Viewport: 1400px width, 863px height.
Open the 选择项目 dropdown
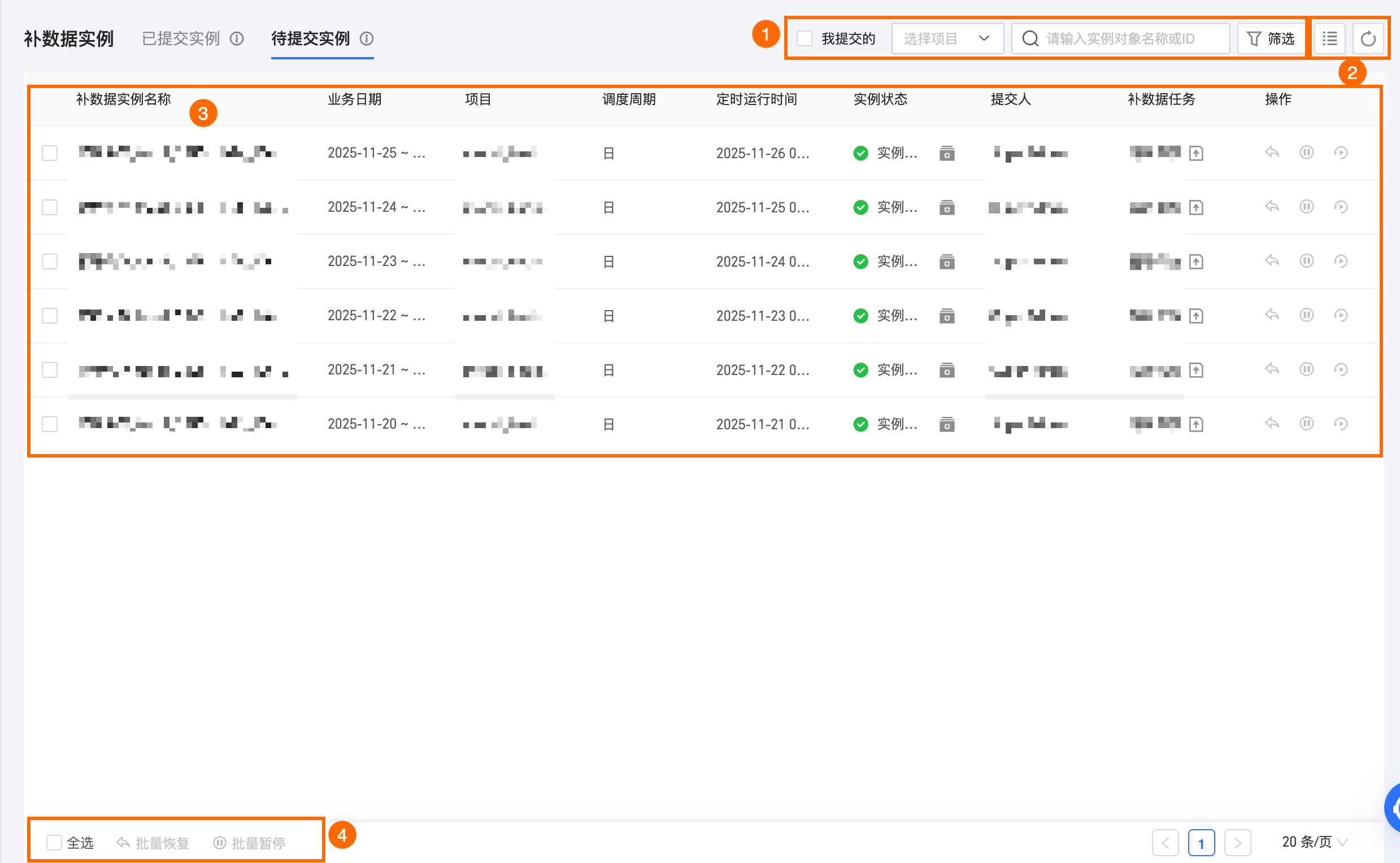point(947,39)
